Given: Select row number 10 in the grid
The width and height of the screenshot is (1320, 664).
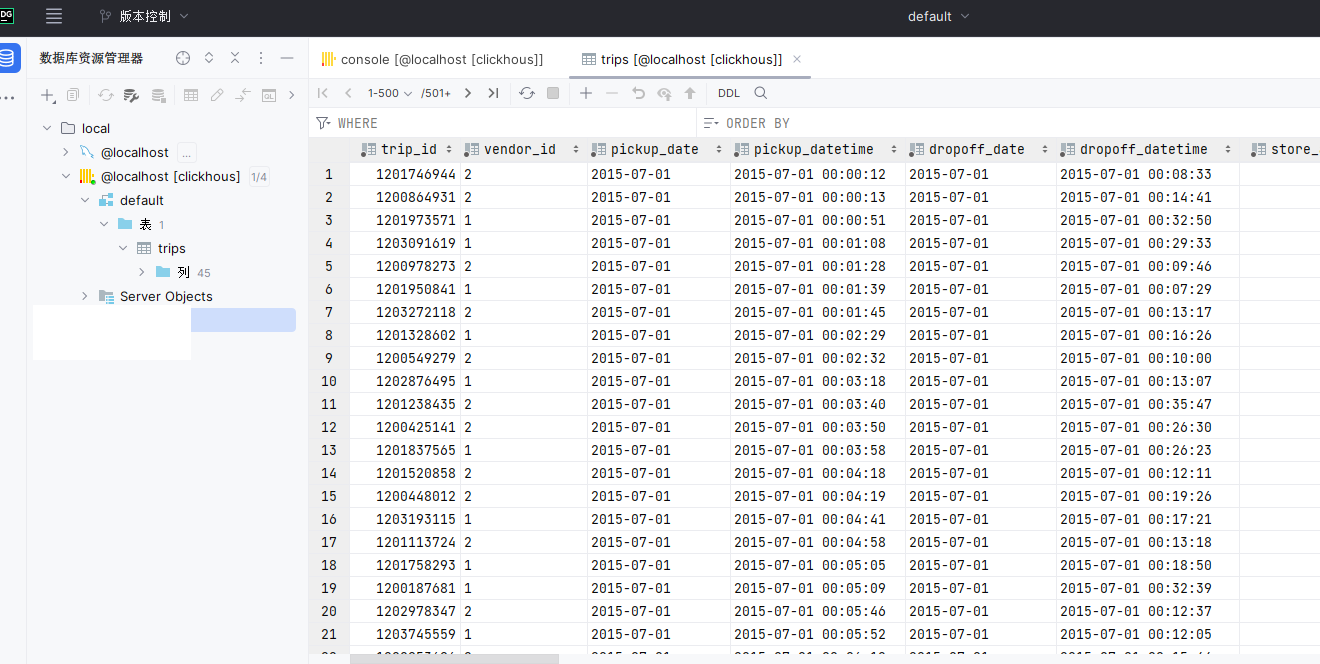Looking at the screenshot, I should pos(329,381).
